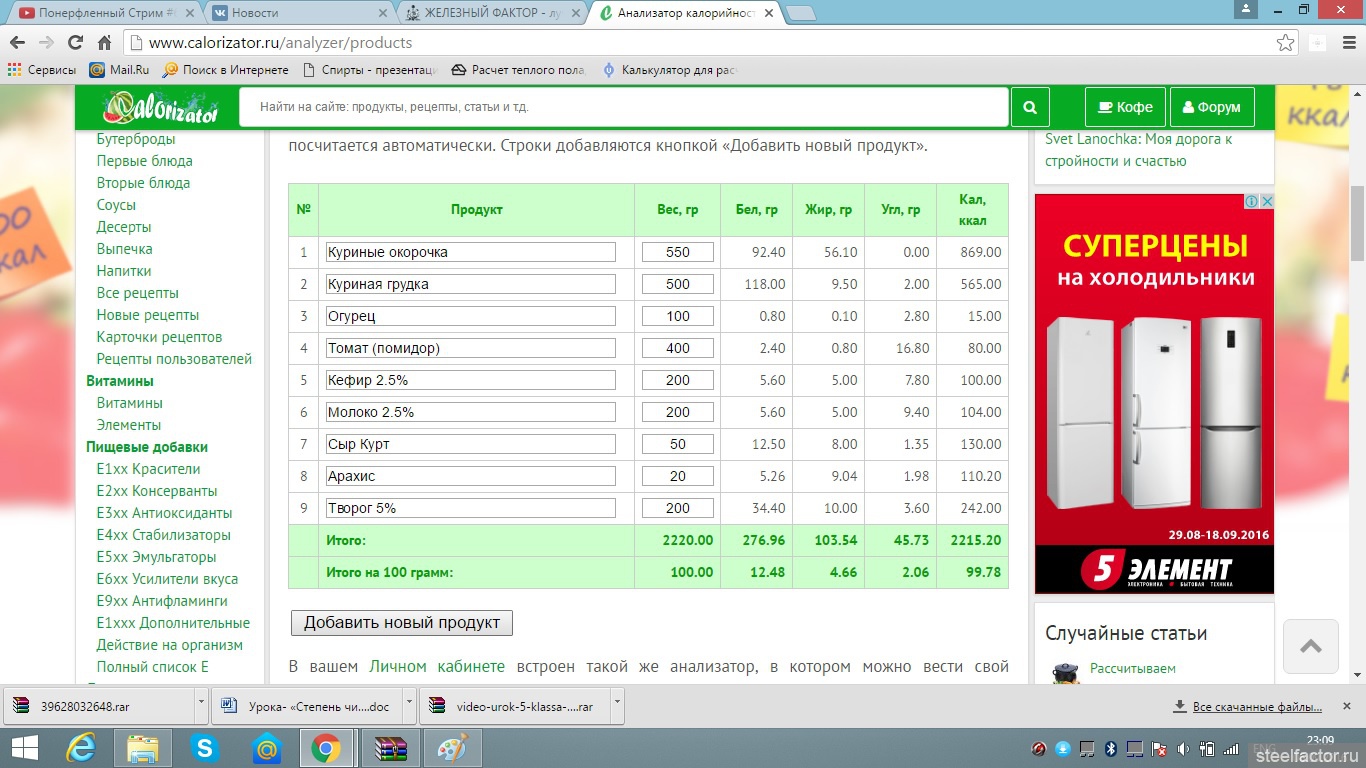
Task: Click the refrigerator ad banner image
Action: click(x=1154, y=393)
